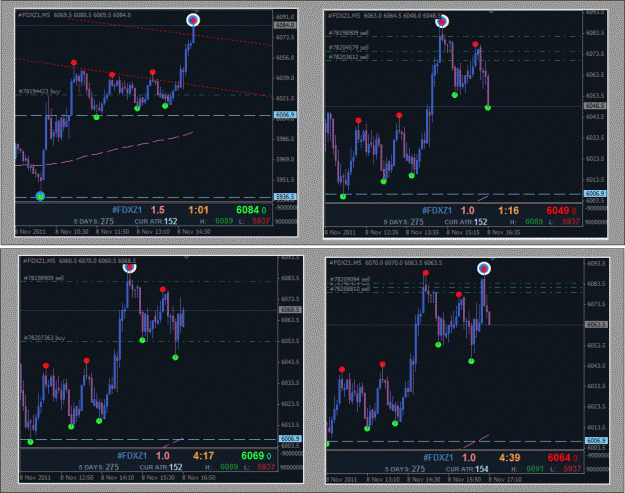Viewport: 625px width, 493px height.
Task: Click the 4:39 candle timer value
Action: pos(509,458)
